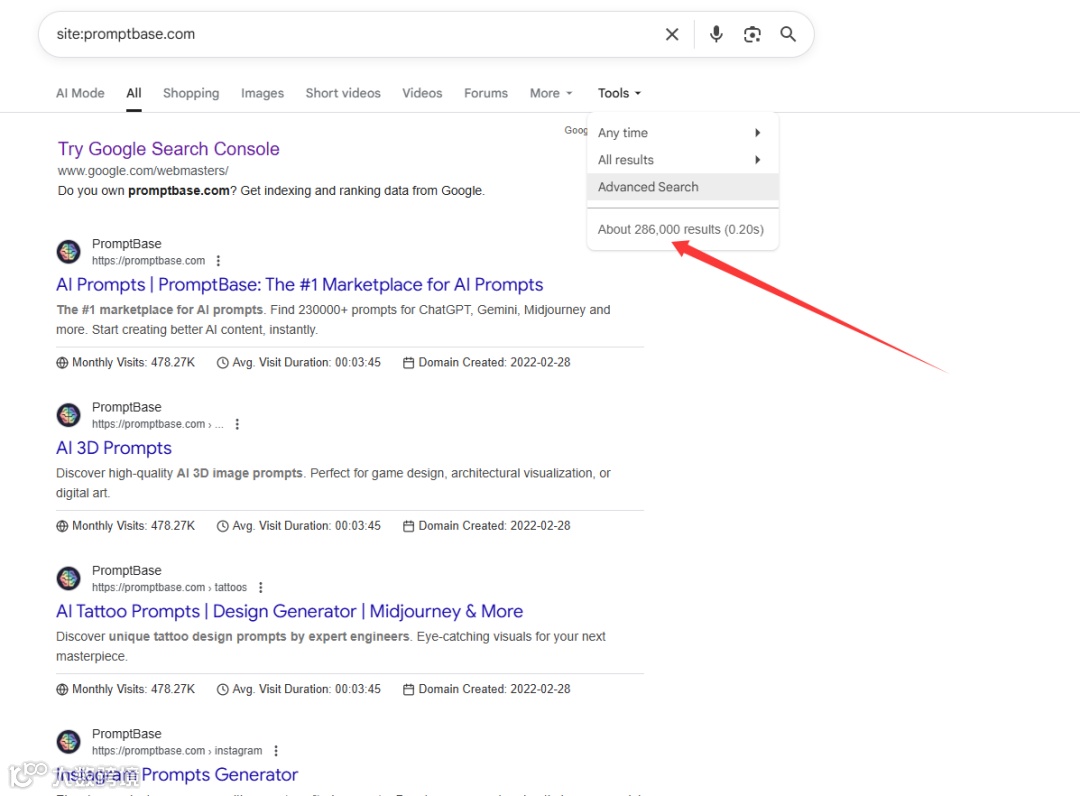Image resolution: width=1080 pixels, height=796 pixels.
Task: Click the AI 3D image prompts description snippet
Action: click(333, 483)
